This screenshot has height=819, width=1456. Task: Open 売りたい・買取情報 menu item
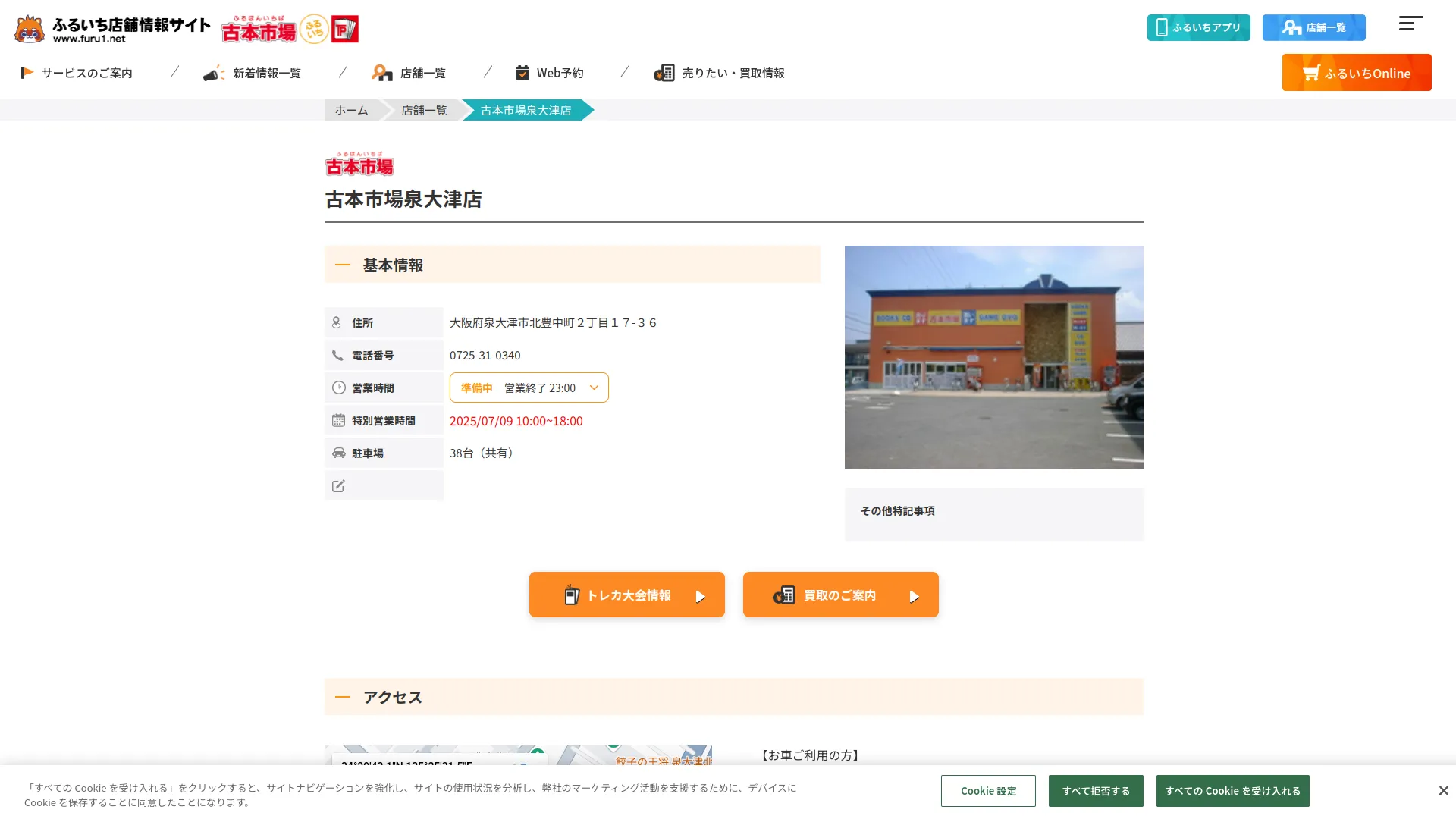pos(719,73)
